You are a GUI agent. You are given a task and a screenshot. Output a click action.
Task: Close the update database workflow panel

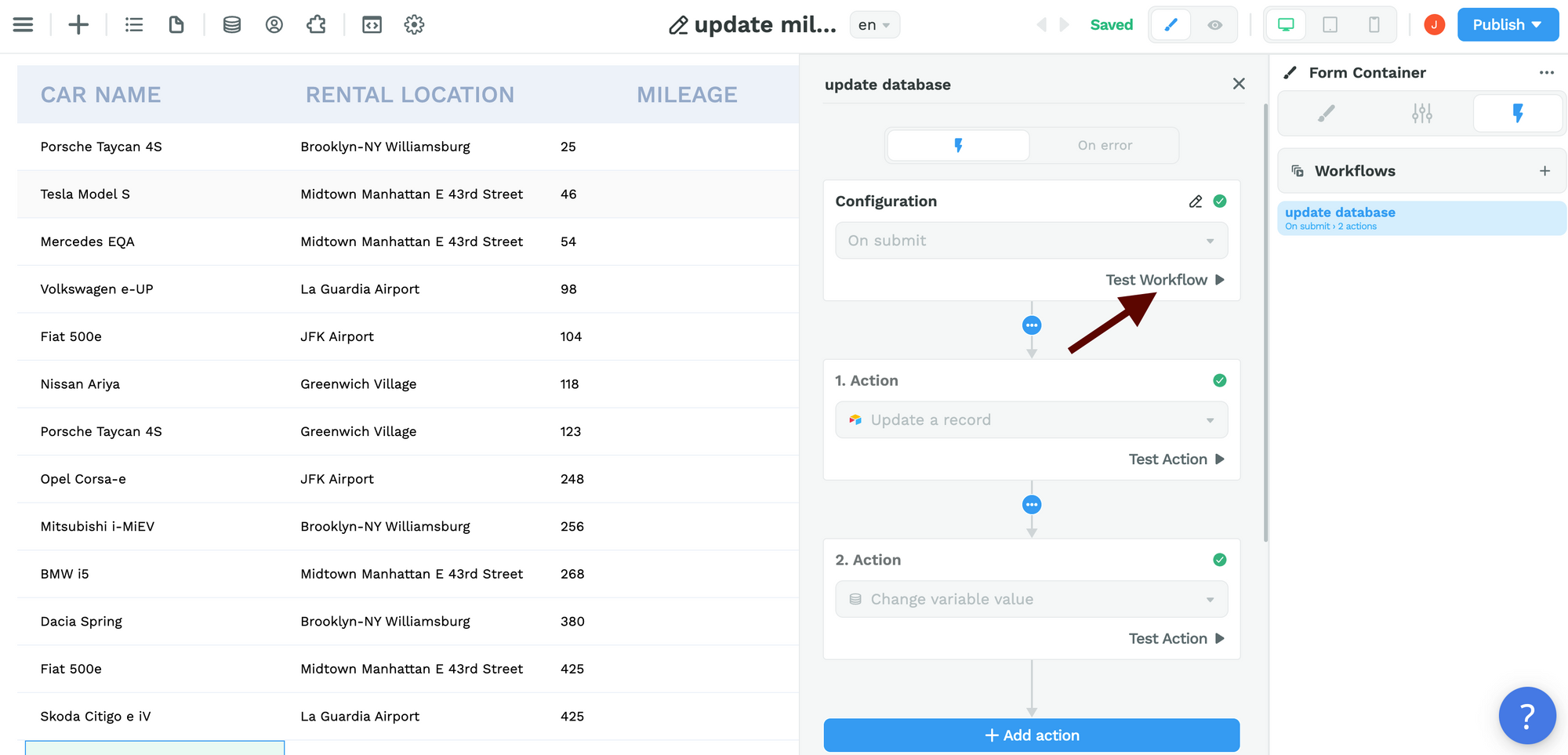1239,84
